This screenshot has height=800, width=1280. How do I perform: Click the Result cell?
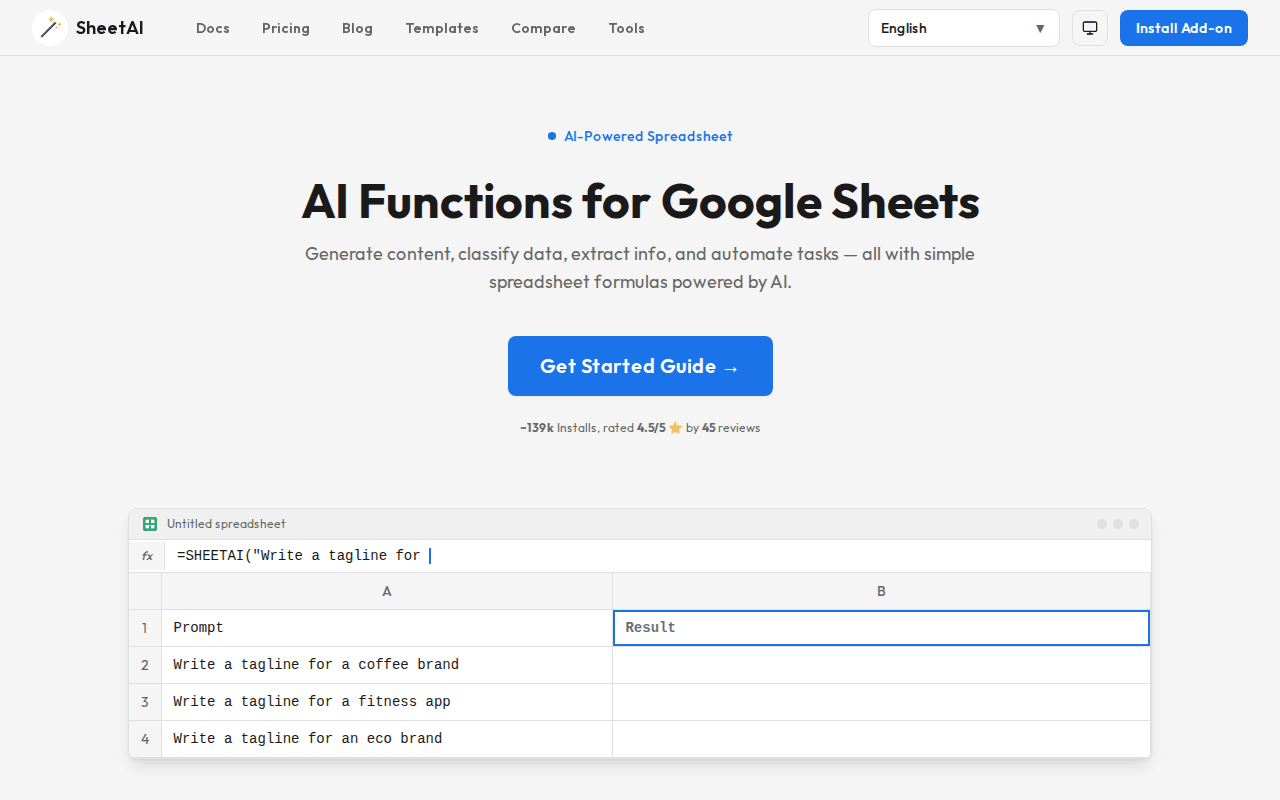click(x=881, y=628)
